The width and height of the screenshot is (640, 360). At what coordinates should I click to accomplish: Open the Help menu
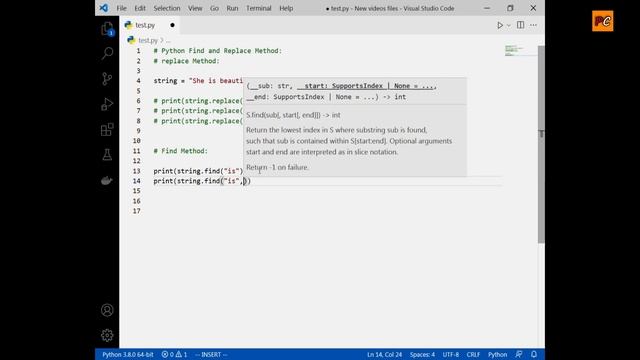click(x=286, y=8)
